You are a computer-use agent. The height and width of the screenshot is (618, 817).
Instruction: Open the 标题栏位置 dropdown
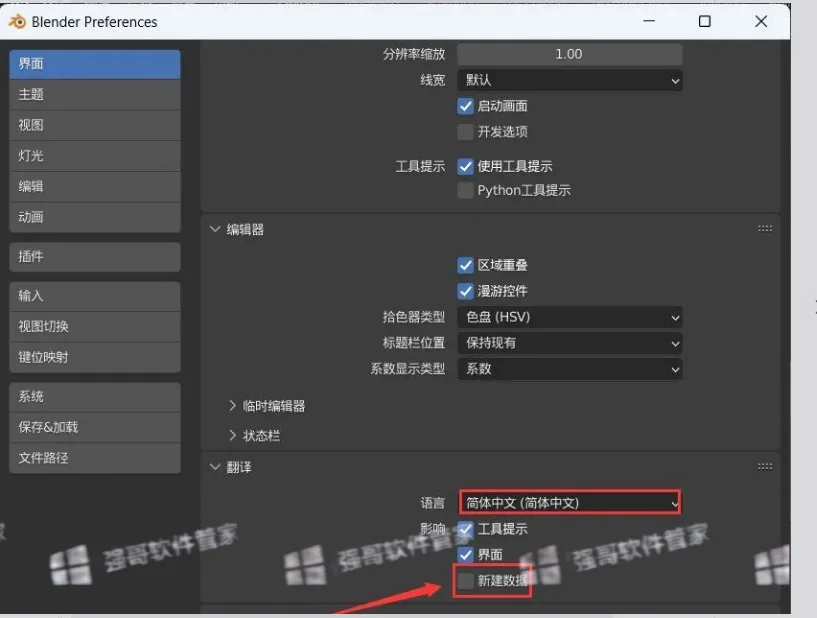[x=570, y=343]
